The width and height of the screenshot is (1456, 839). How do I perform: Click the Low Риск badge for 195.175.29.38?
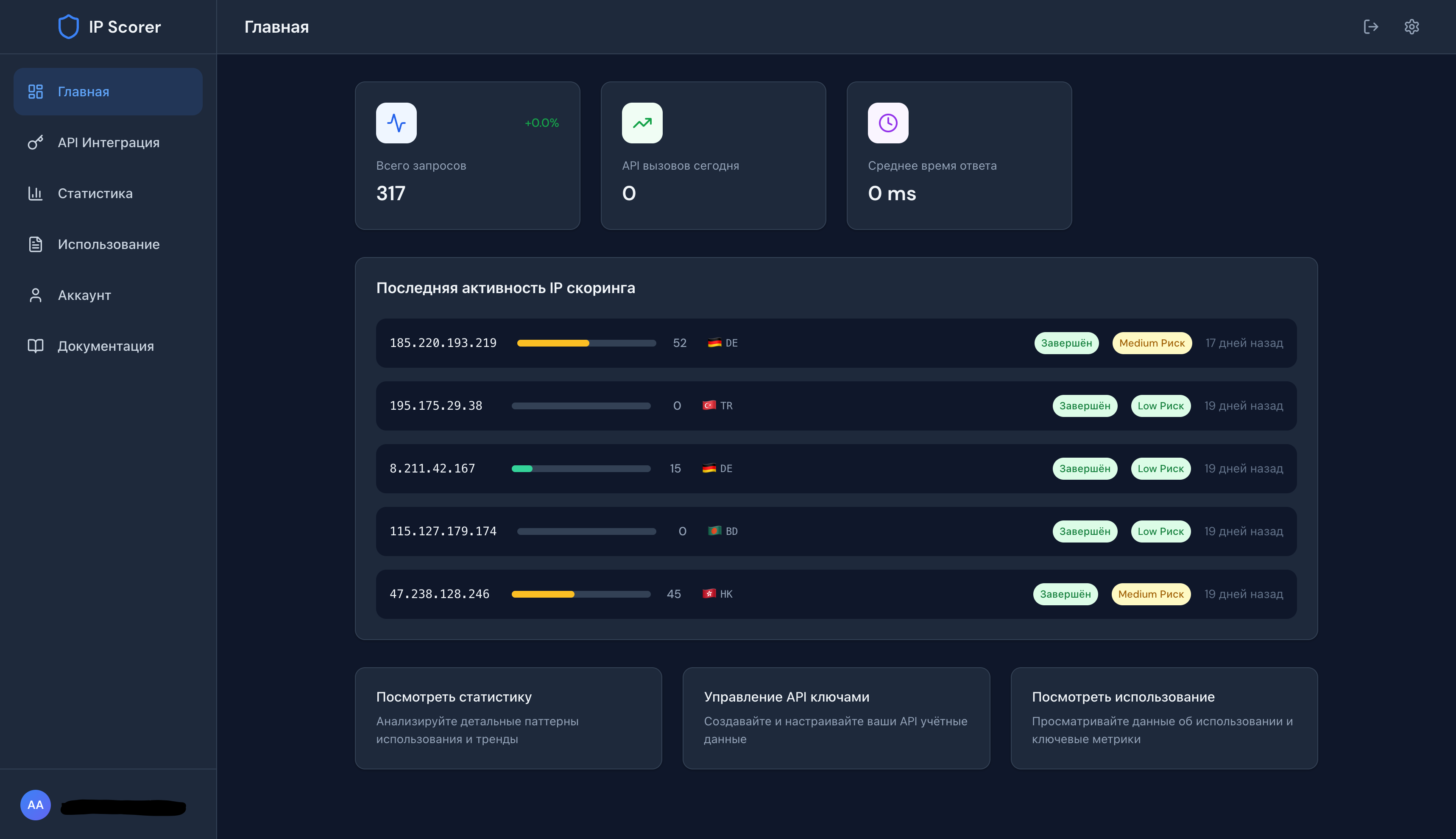1160,406
